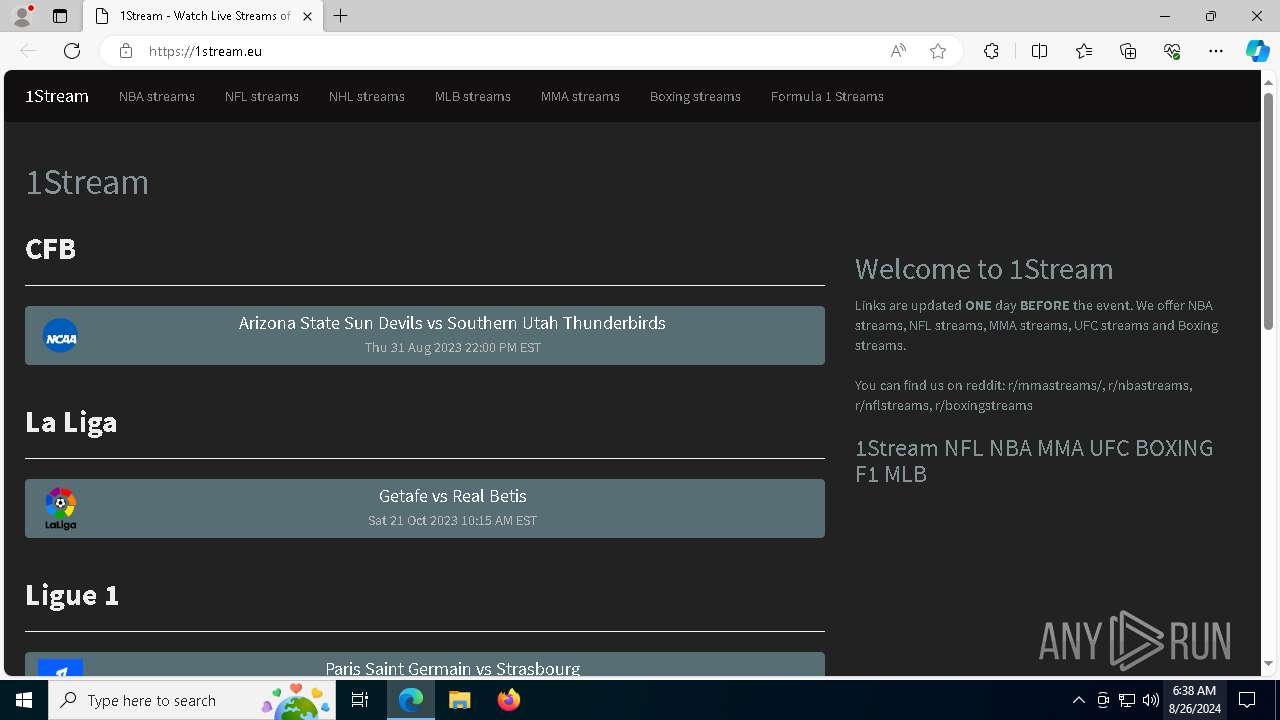Add this page to favorites star

pos(938,51)
